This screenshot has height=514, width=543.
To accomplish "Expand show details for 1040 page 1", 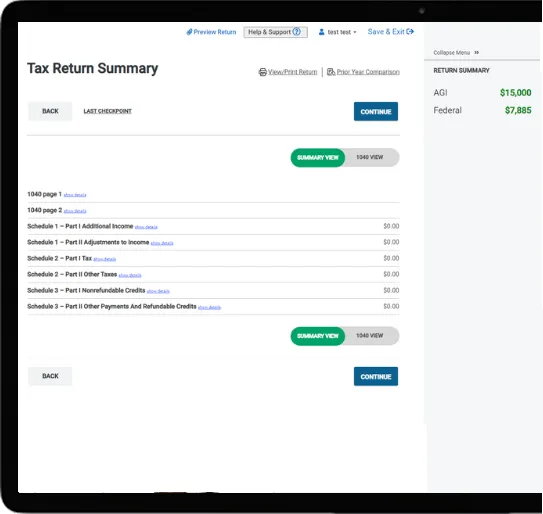I will click(x=75, y=195).
